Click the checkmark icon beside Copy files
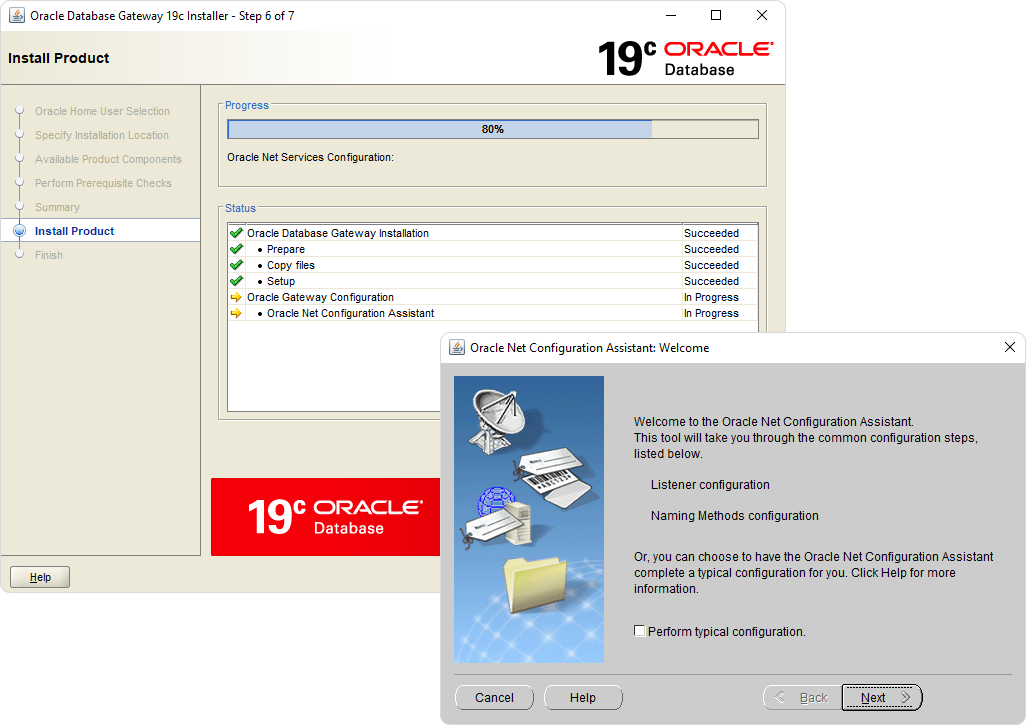Viewport: 1026px width, 725px height. [x=236, y=265]
